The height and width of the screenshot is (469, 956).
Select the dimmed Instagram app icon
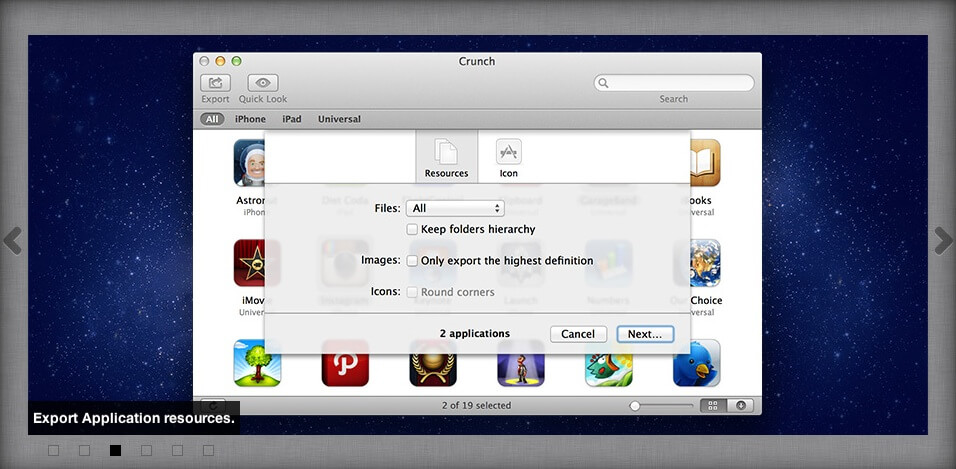pos(345,263)
